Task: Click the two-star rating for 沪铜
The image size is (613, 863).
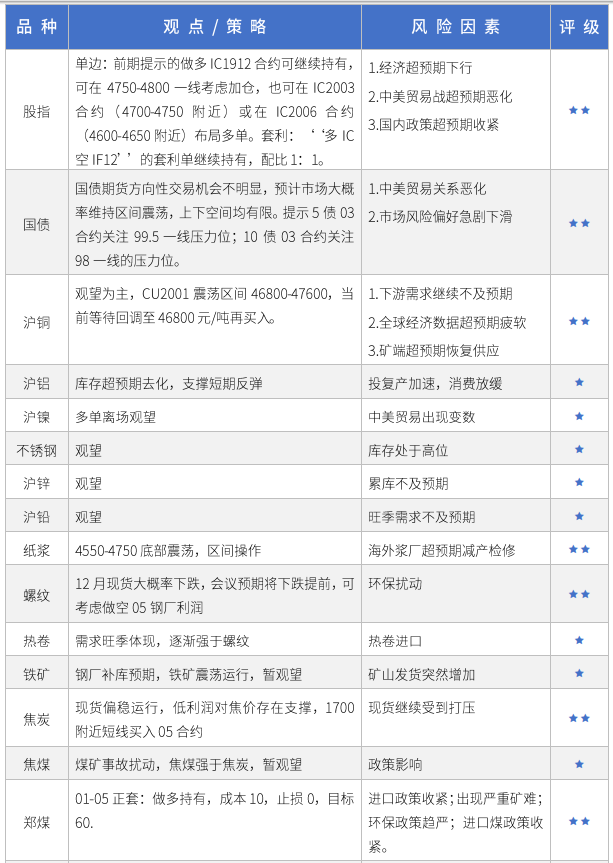Action: [x=579, y=321]
